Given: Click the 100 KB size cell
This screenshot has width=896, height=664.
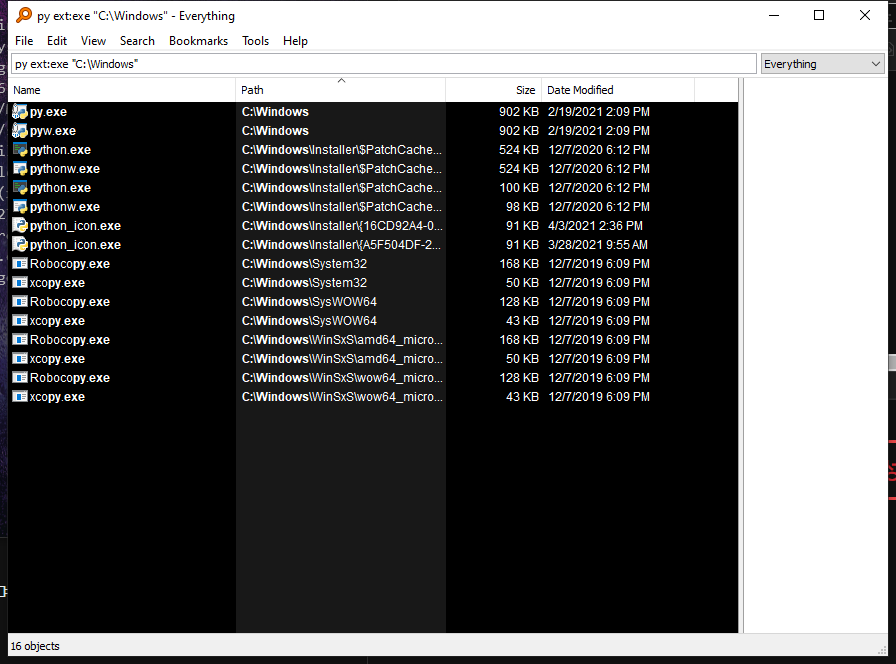Looking at the screenshot, I should click(x=519, y=187).
